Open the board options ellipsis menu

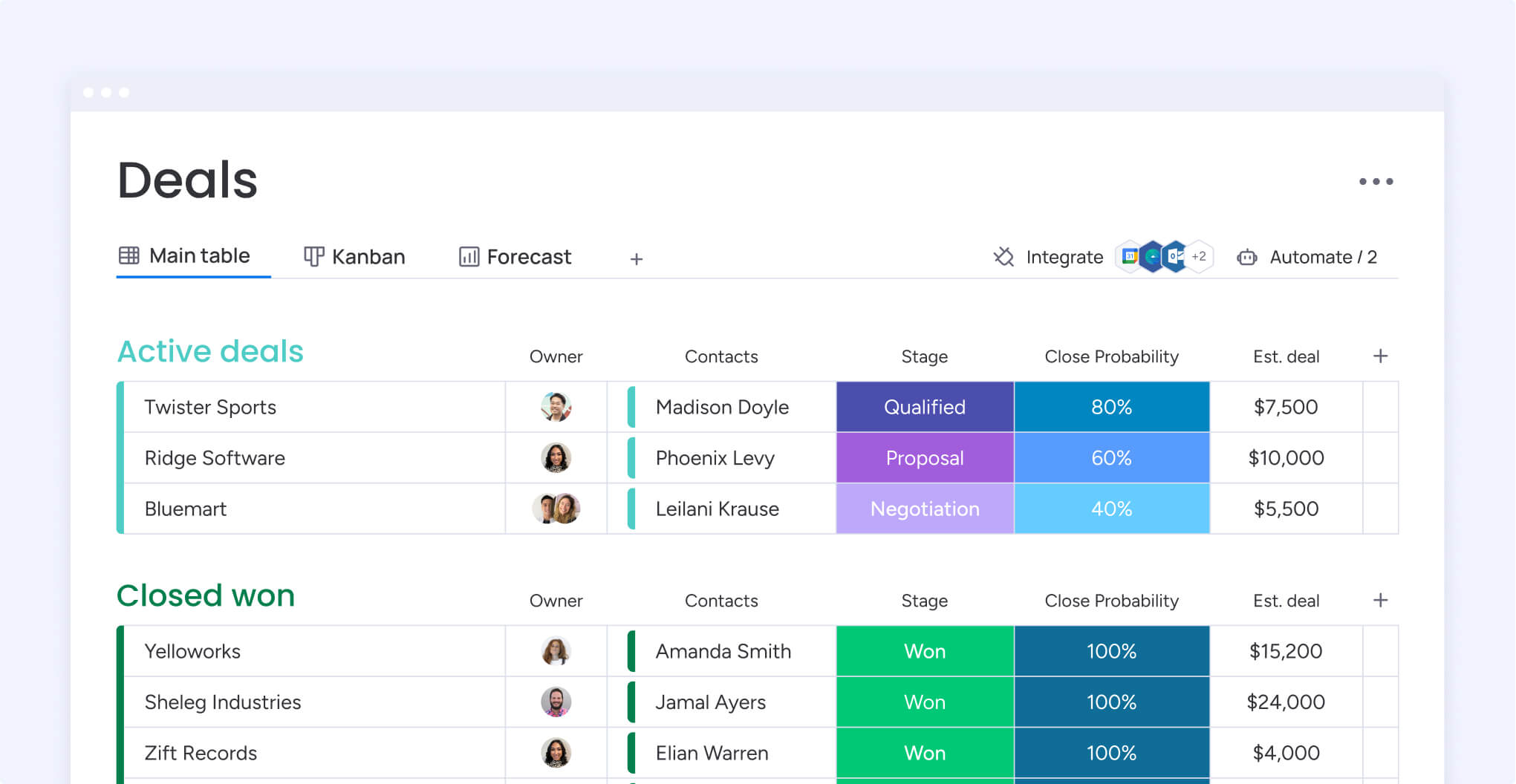[x=1377, y=180]
